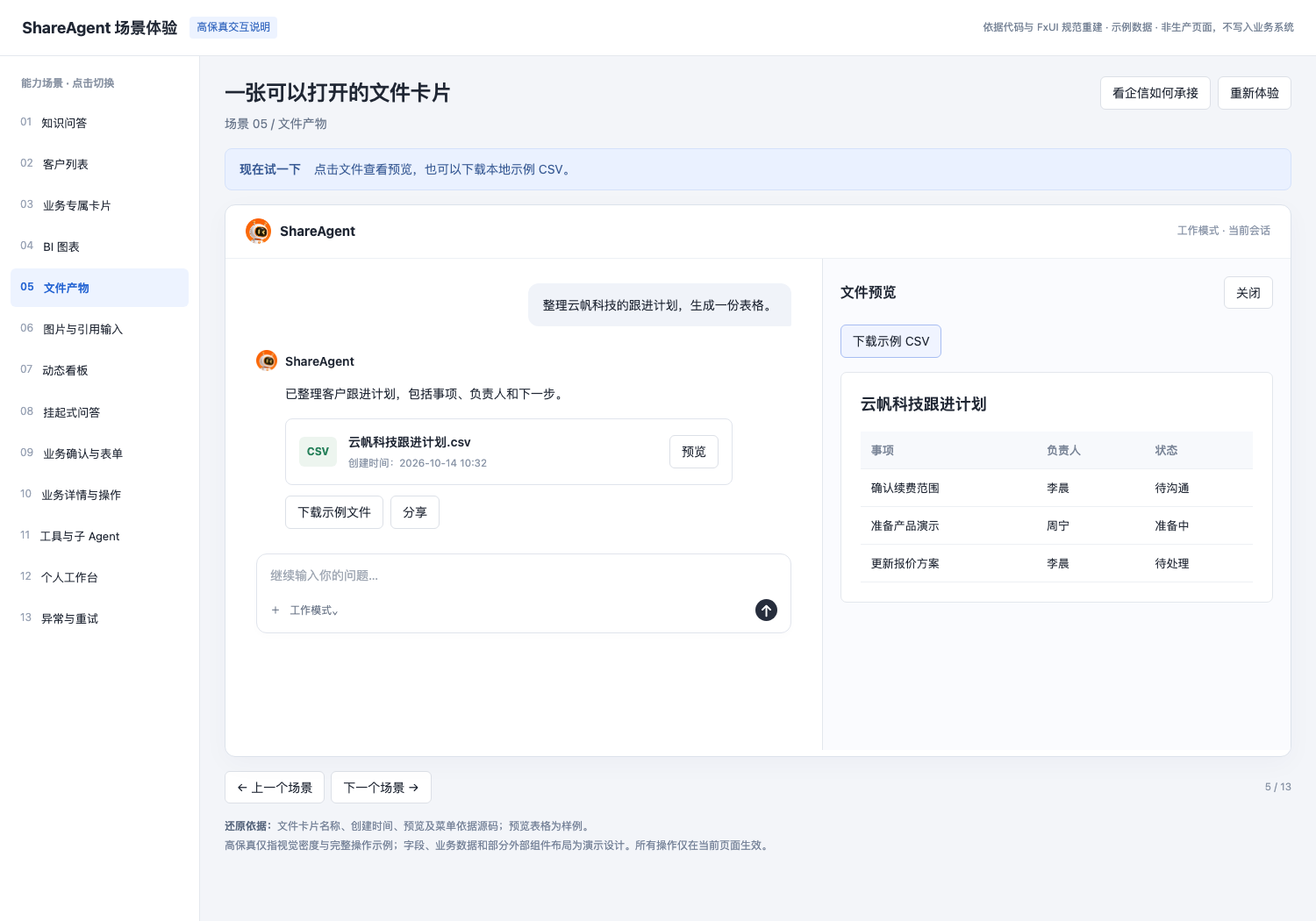Click the 高保真交互说明 badge

pyautogui.click(x=233, y=27)
